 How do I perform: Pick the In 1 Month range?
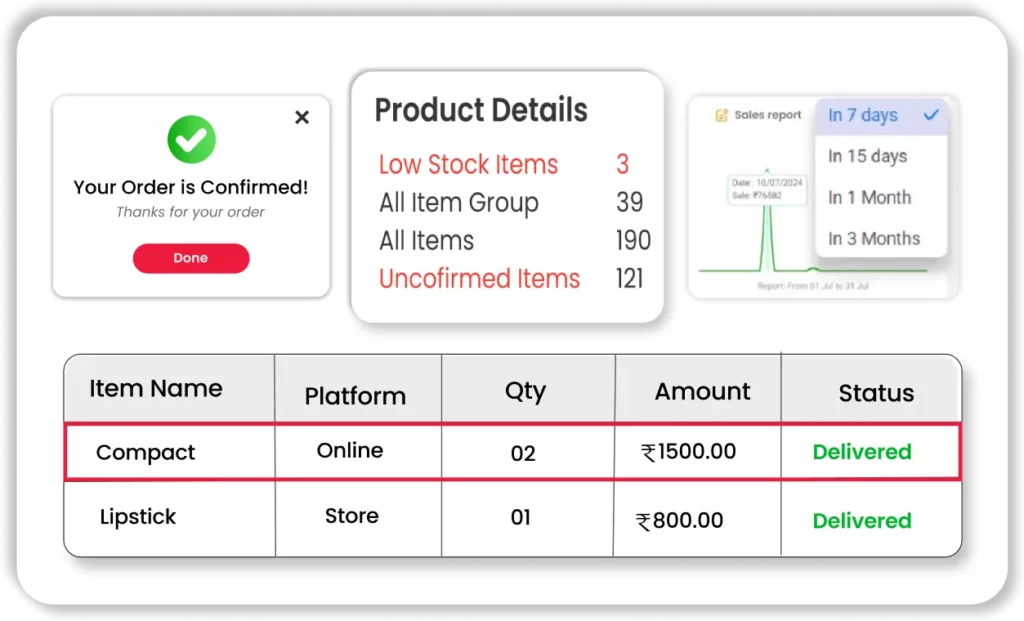(x=869, y=197)
